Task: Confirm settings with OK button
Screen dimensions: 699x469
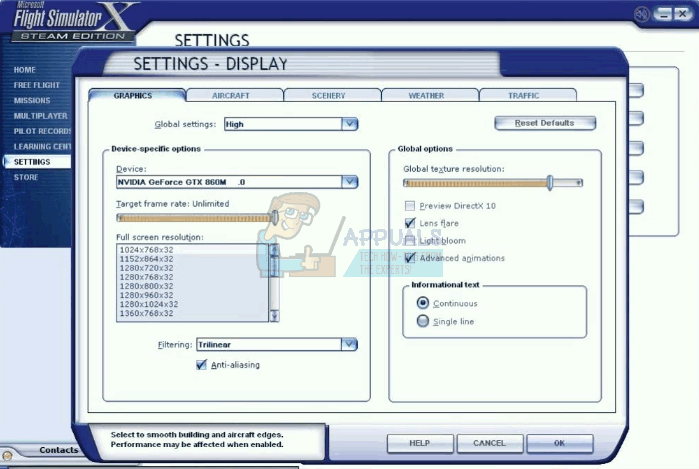Action: click(559, 443)
